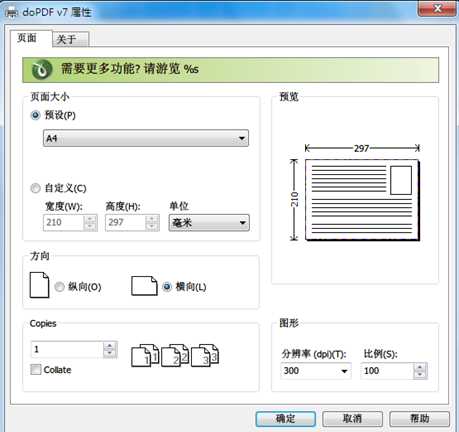Image resolution: width=459 pixels, height=432 pixels.
Task: Open the 毫米 unit dropdown
Action: [209, 223]
